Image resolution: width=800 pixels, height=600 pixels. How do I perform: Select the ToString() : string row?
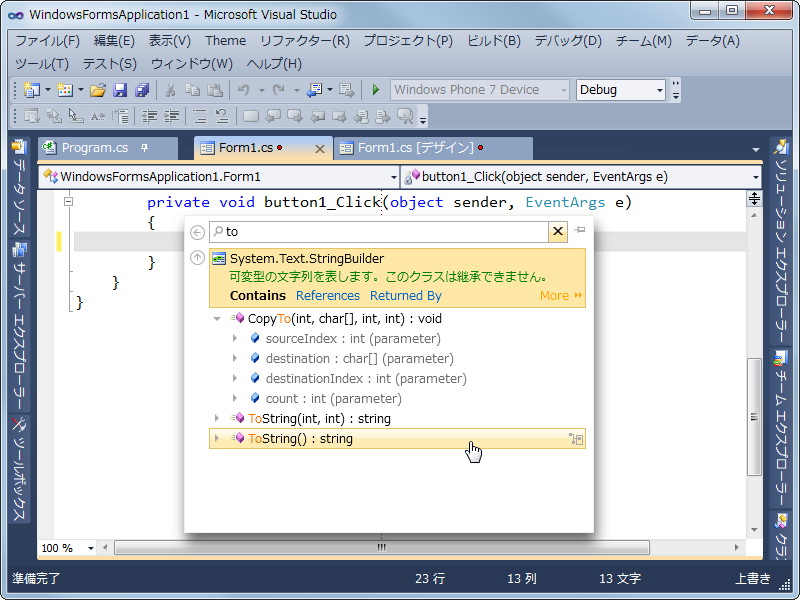pyautogui.click(x=397, y=439)
